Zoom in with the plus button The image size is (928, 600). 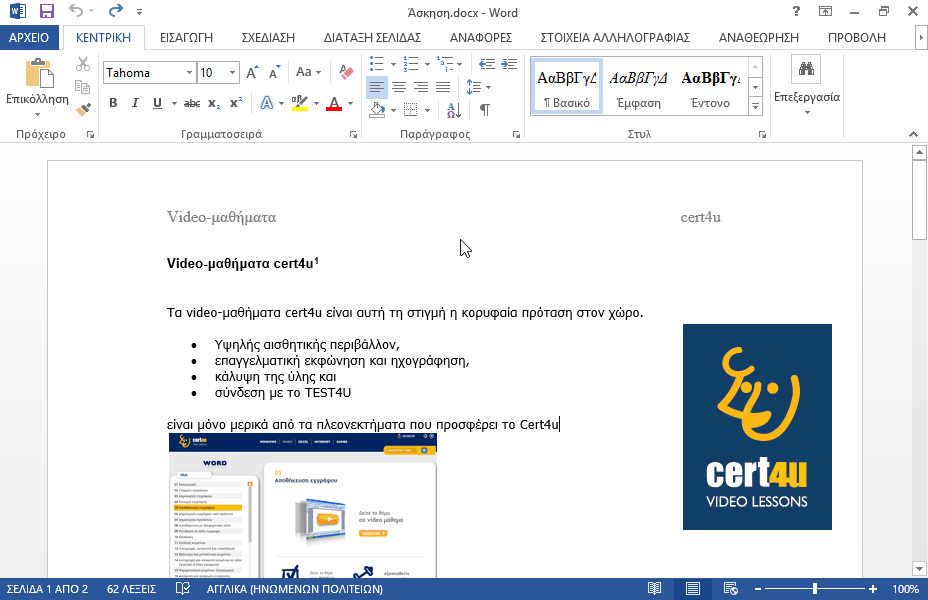point(873,589)
